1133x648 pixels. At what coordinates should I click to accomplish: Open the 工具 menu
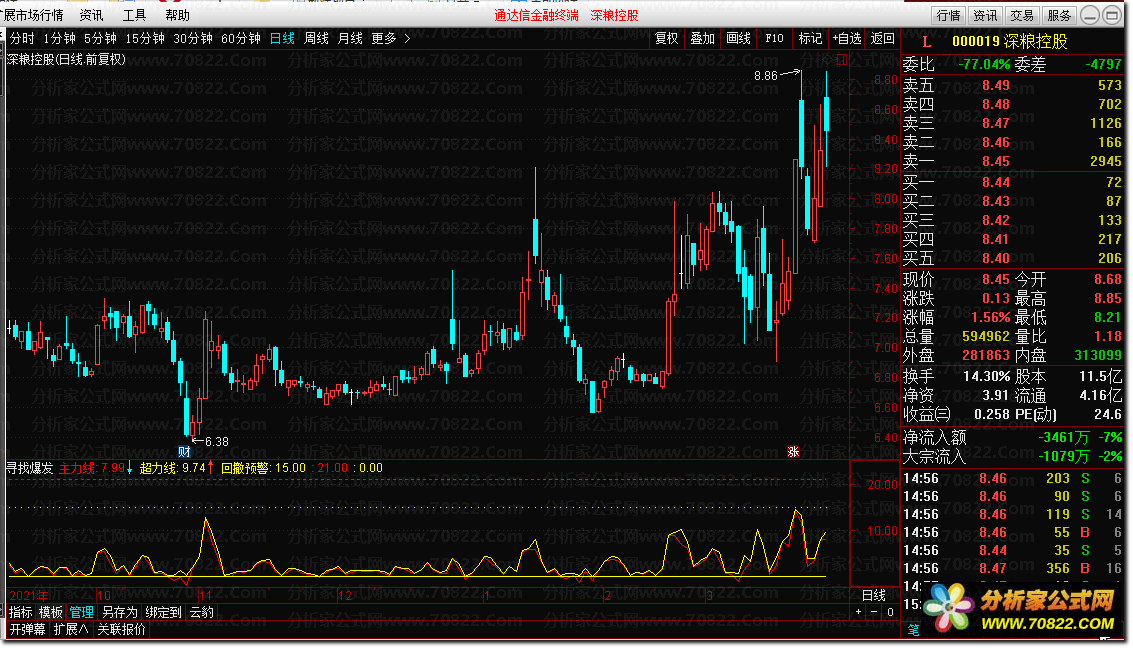click(134, 15)
